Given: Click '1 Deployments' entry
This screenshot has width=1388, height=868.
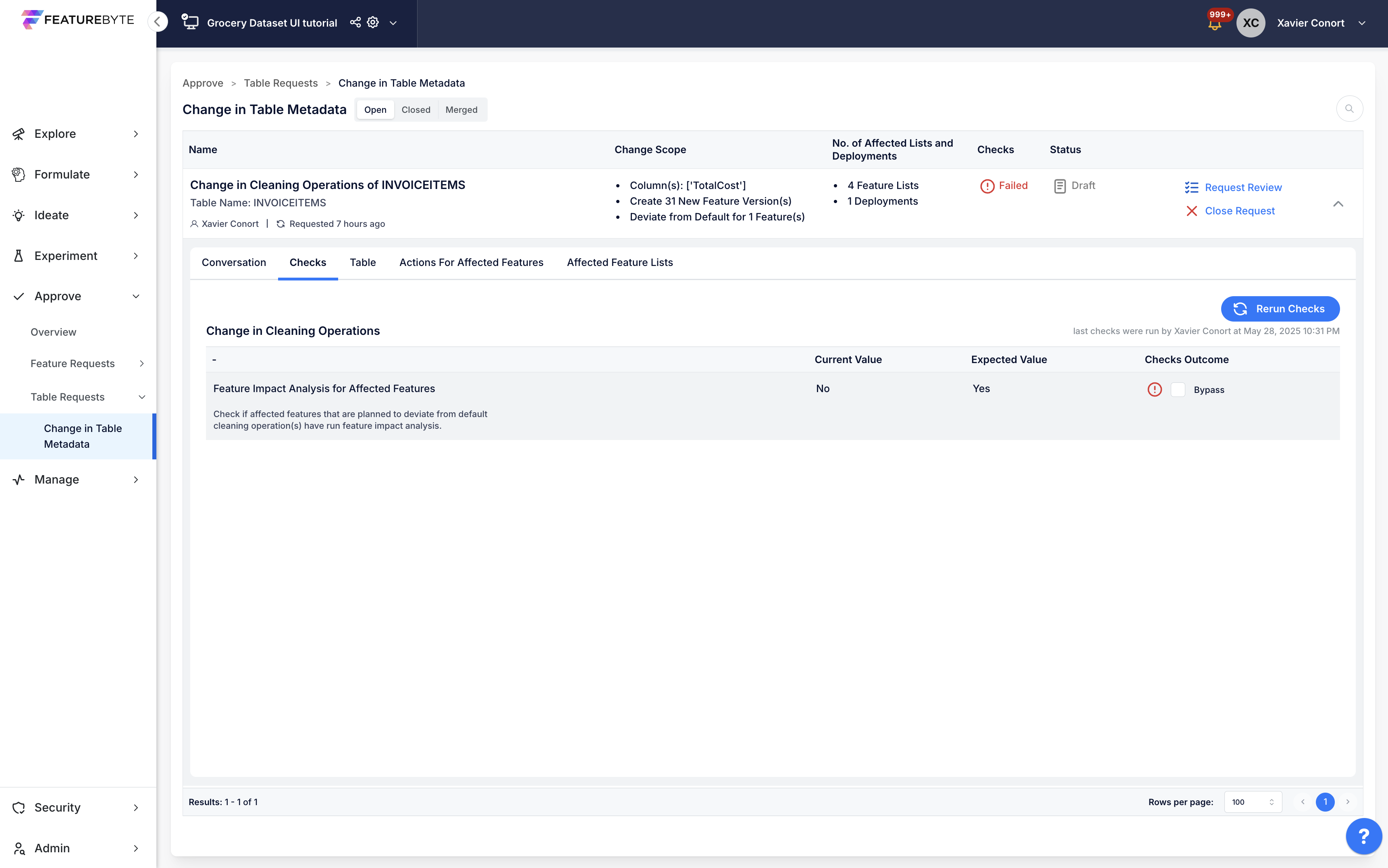Looking at the screenshot, I should (882, 201).
